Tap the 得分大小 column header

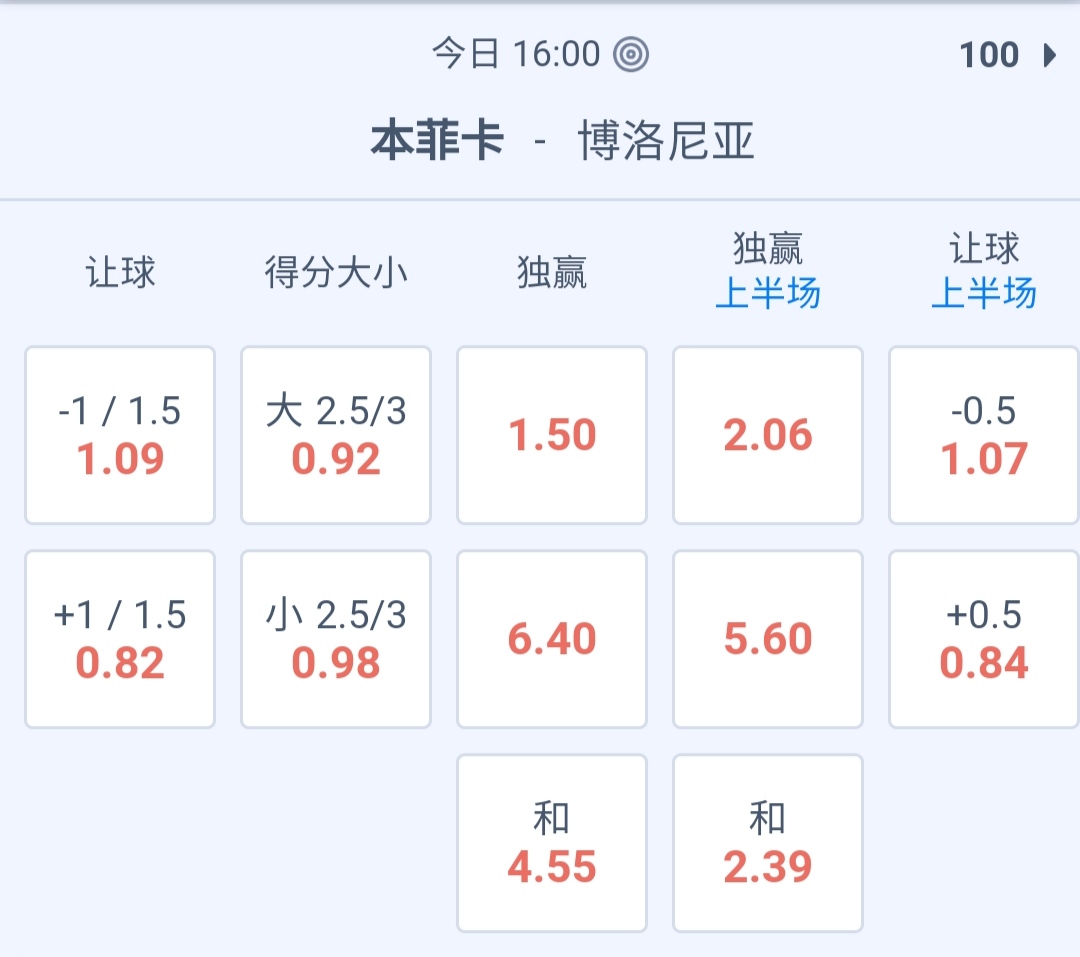(336, 272)
